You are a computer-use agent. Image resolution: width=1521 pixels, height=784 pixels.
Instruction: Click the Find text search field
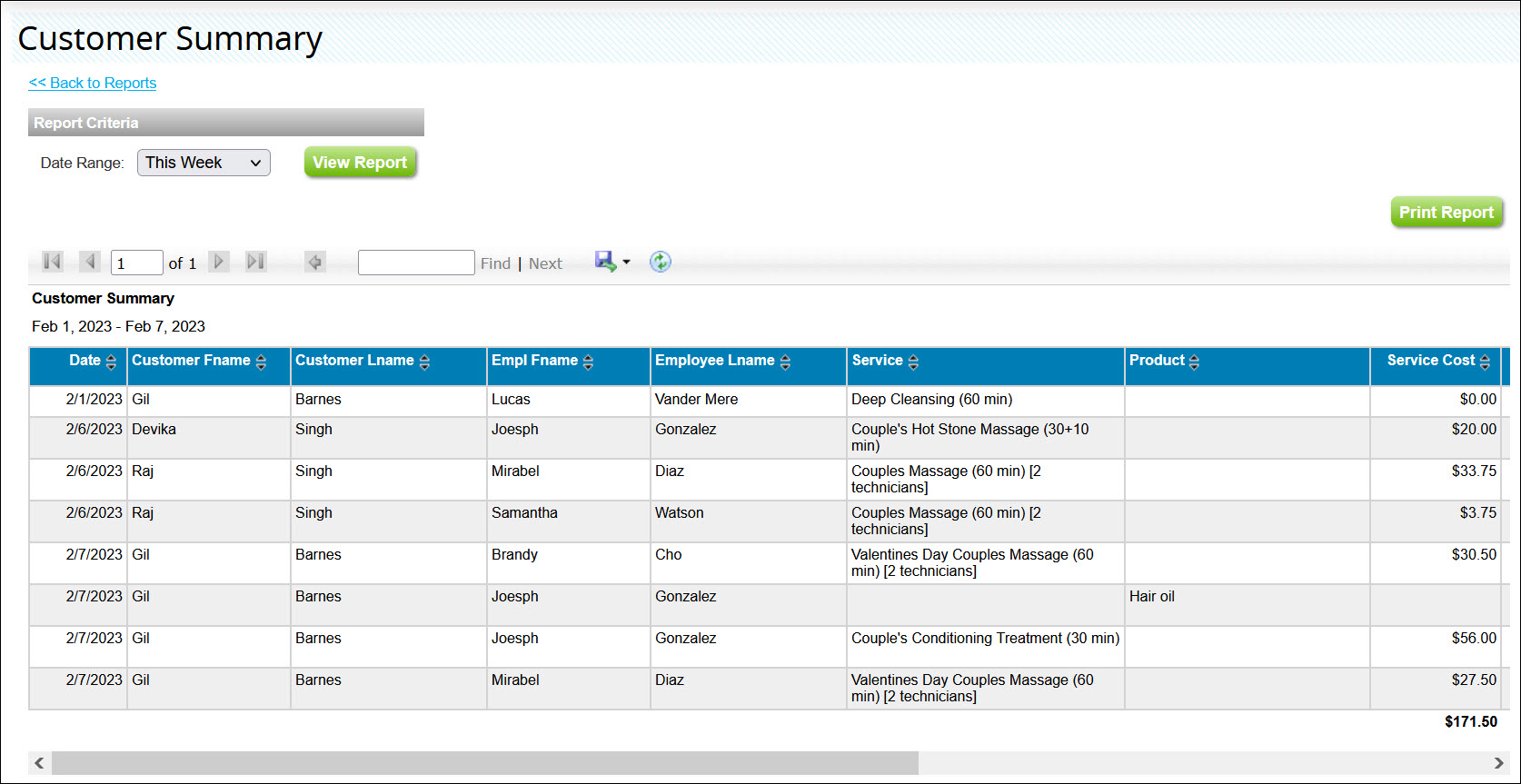(x=416, y=263)
